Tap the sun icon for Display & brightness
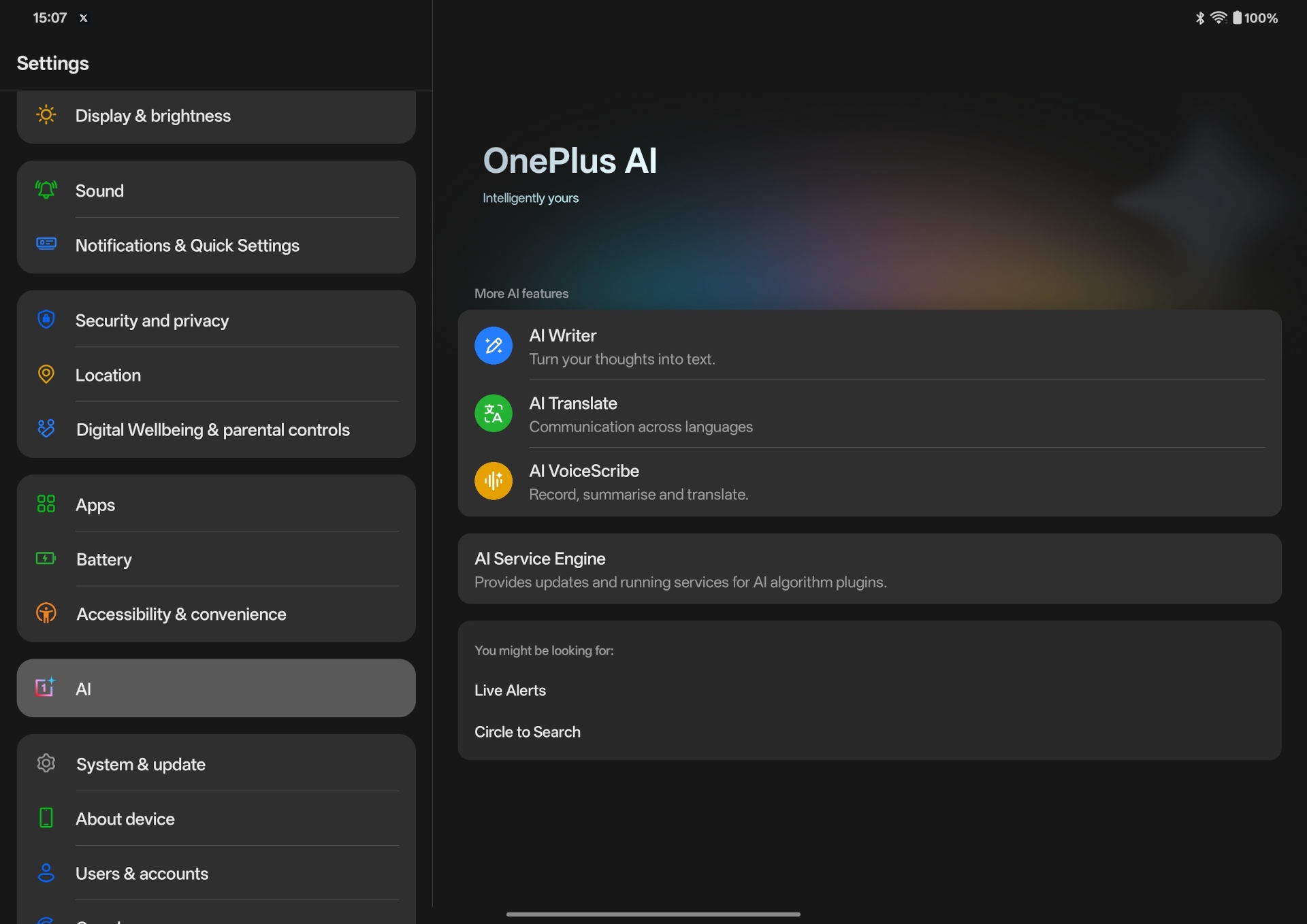This screenshot has height=924, width=1307. 46,115
